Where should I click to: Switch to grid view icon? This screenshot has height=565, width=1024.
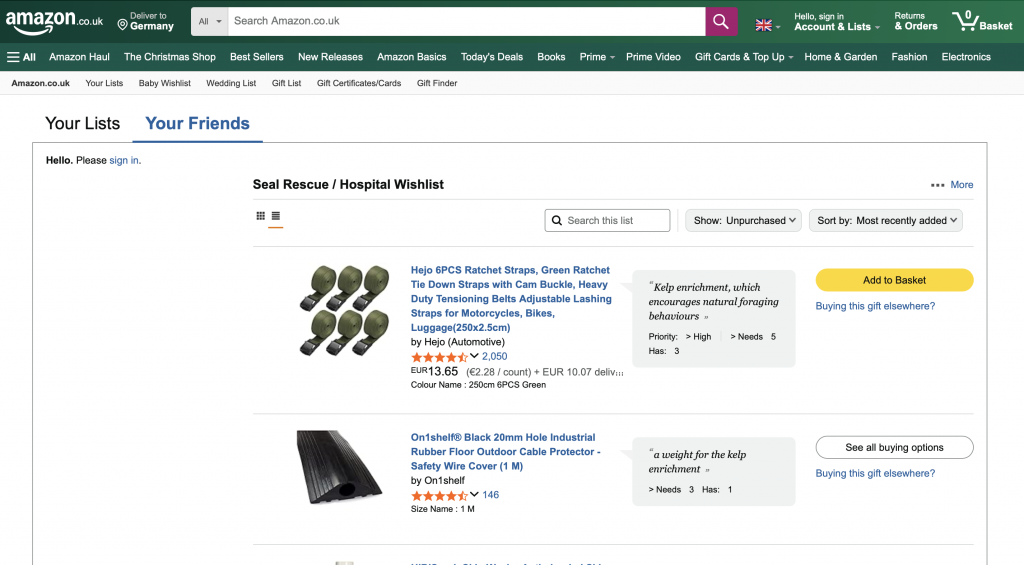click(x=261, y=216)
